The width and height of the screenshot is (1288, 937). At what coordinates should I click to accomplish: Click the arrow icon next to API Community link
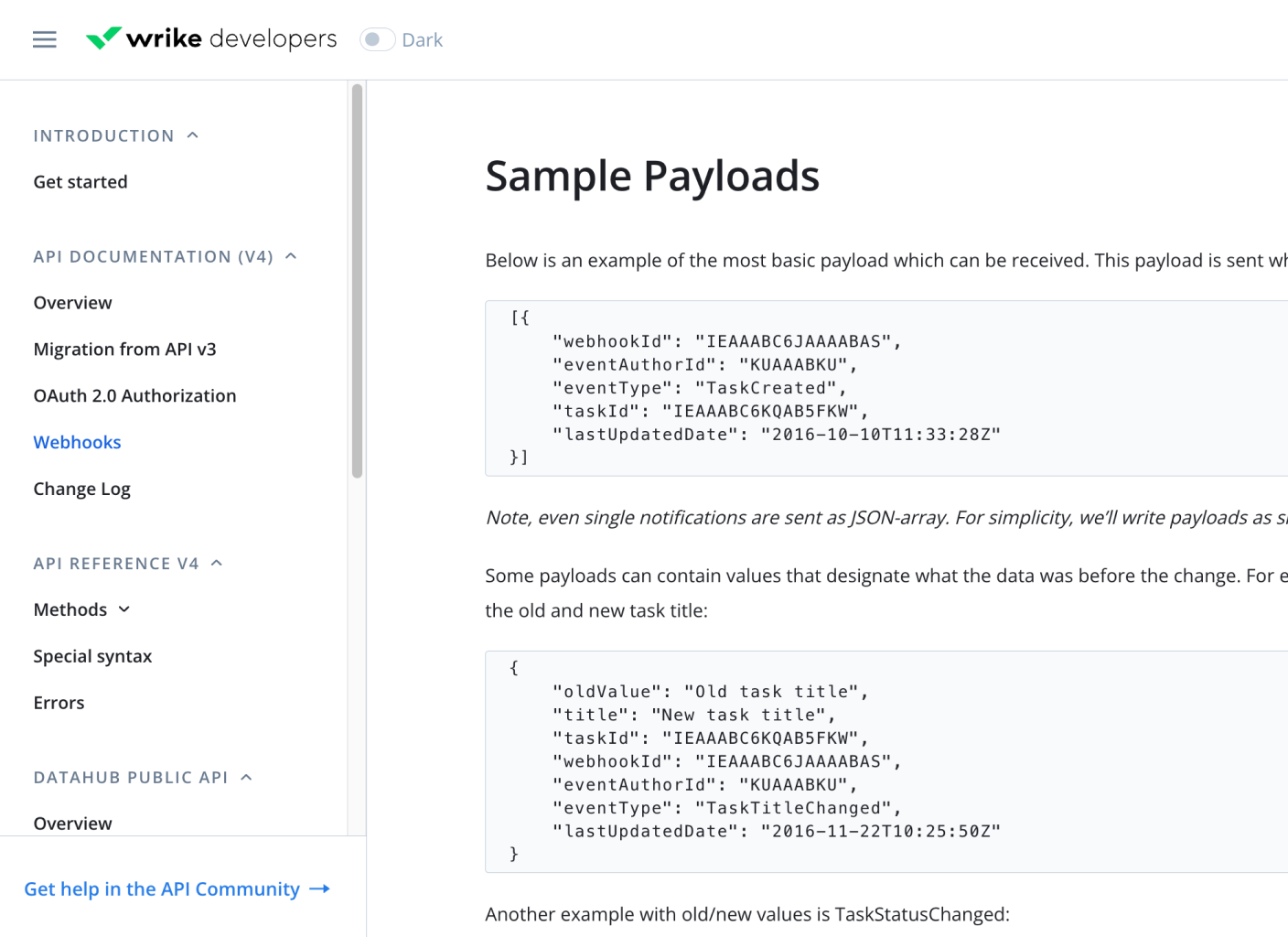318,889
